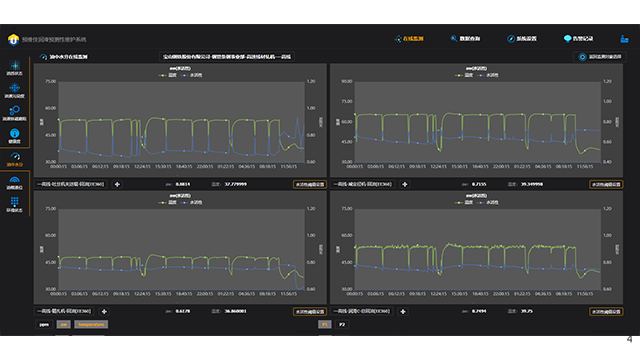
Task: Open the top nav tab with magnifier icon
Action: pos(465,39)
